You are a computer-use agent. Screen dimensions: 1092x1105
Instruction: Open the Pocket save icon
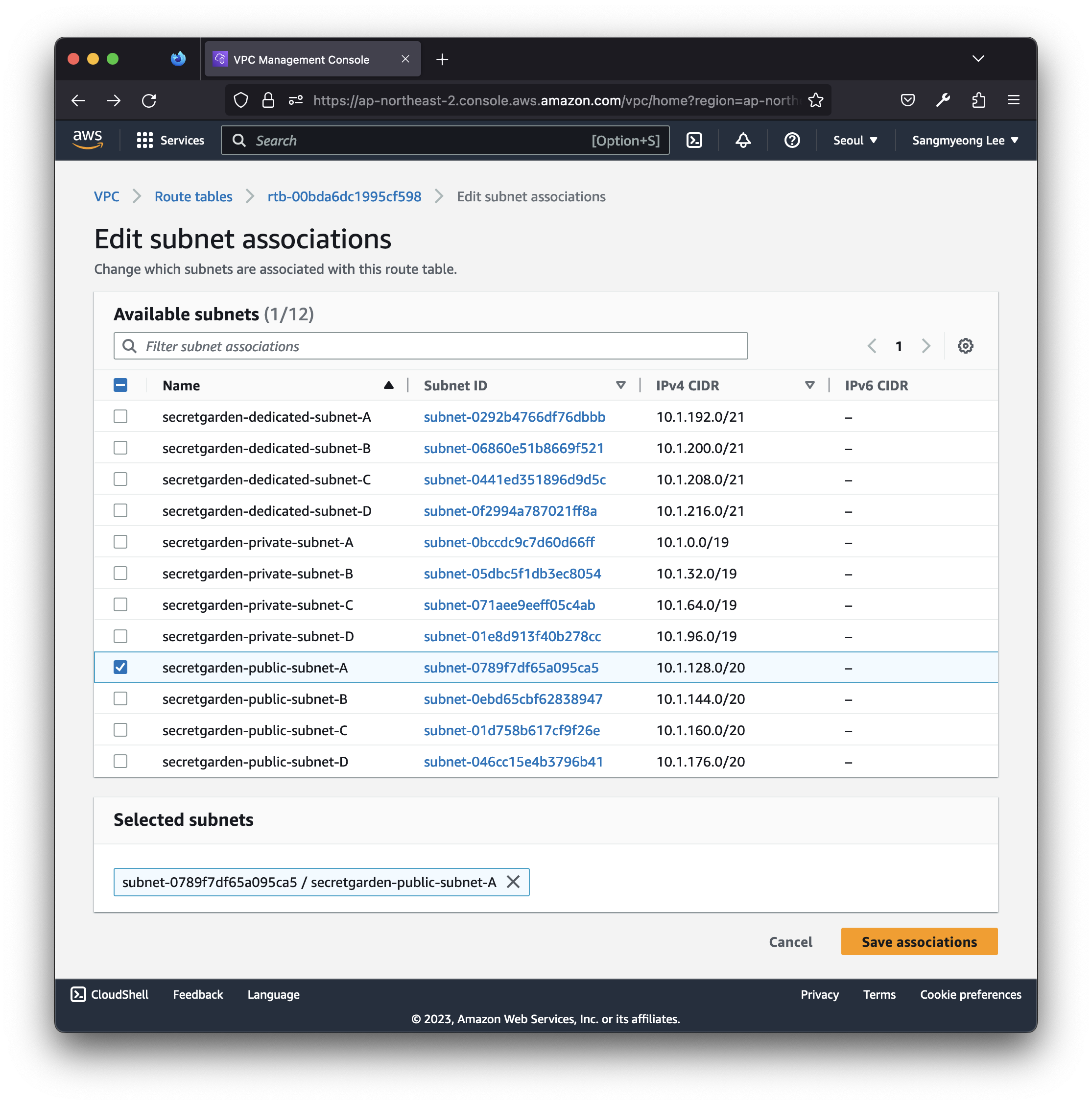(x=907, y=101)
